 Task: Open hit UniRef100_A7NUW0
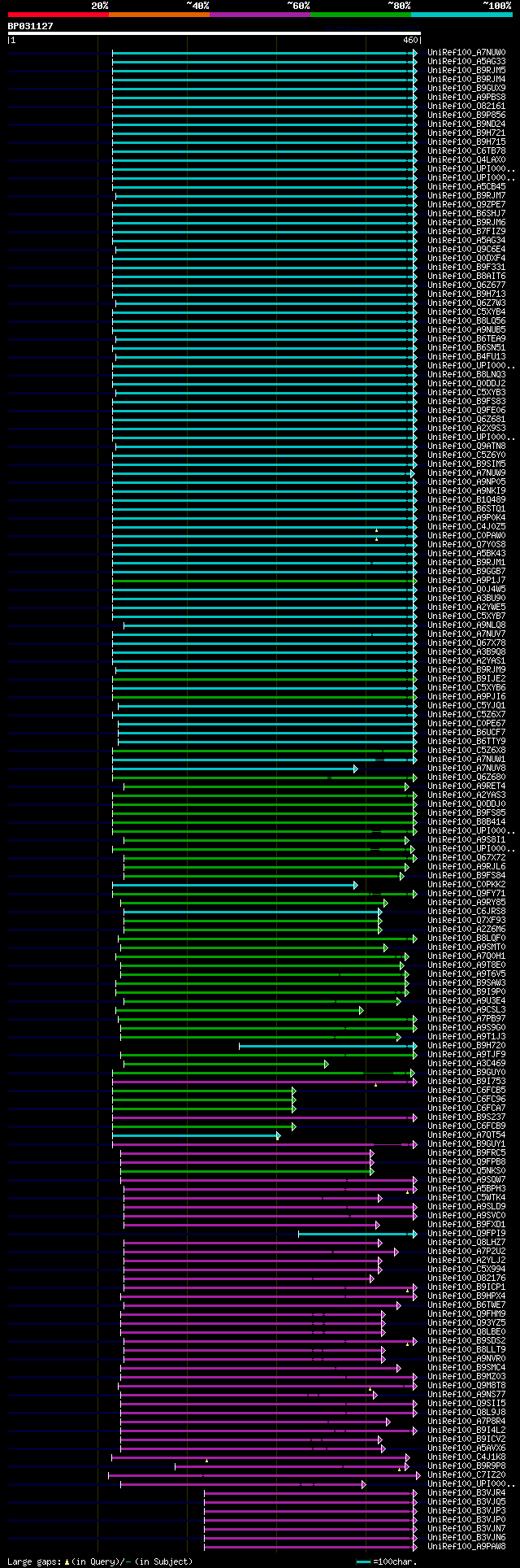(x=466, y=52)
